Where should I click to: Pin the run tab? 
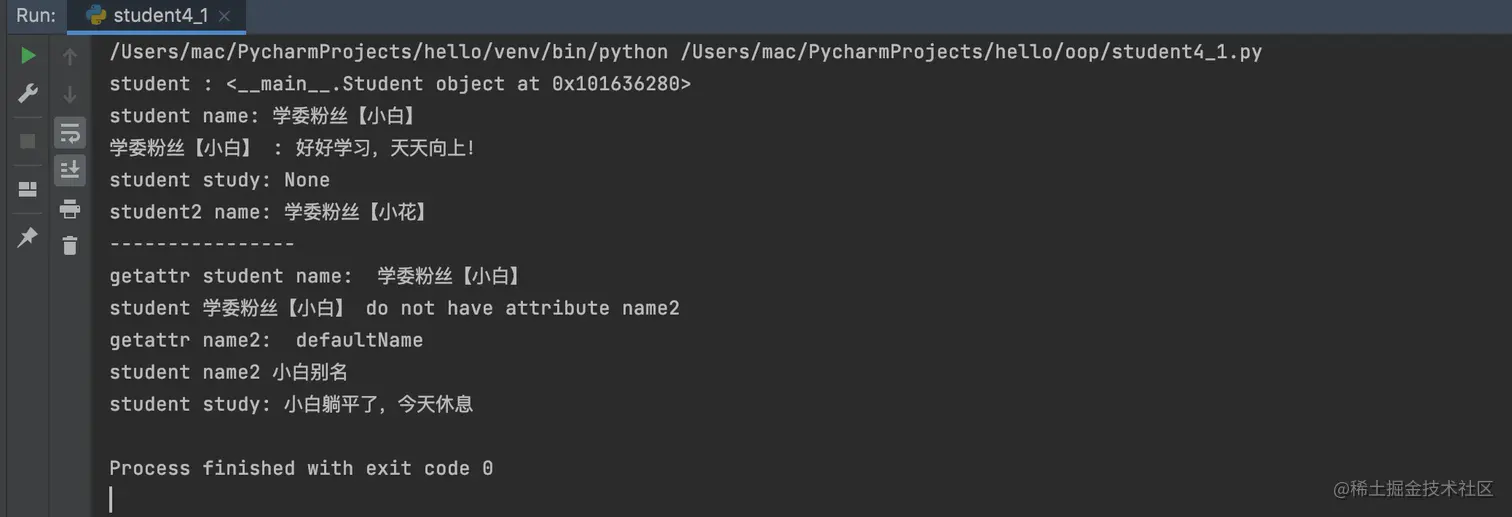[x=28, y=237]
